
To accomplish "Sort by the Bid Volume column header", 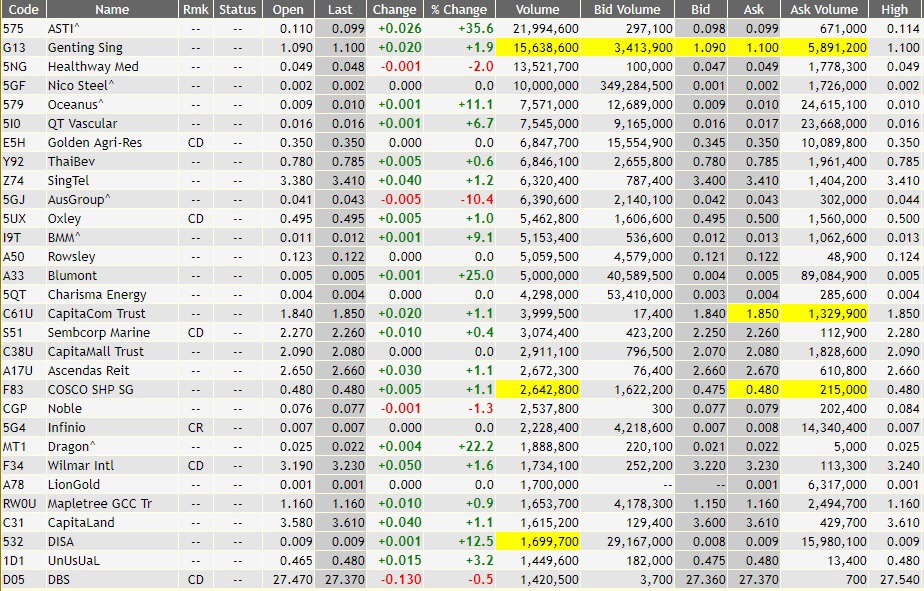I will pos(627,9).
